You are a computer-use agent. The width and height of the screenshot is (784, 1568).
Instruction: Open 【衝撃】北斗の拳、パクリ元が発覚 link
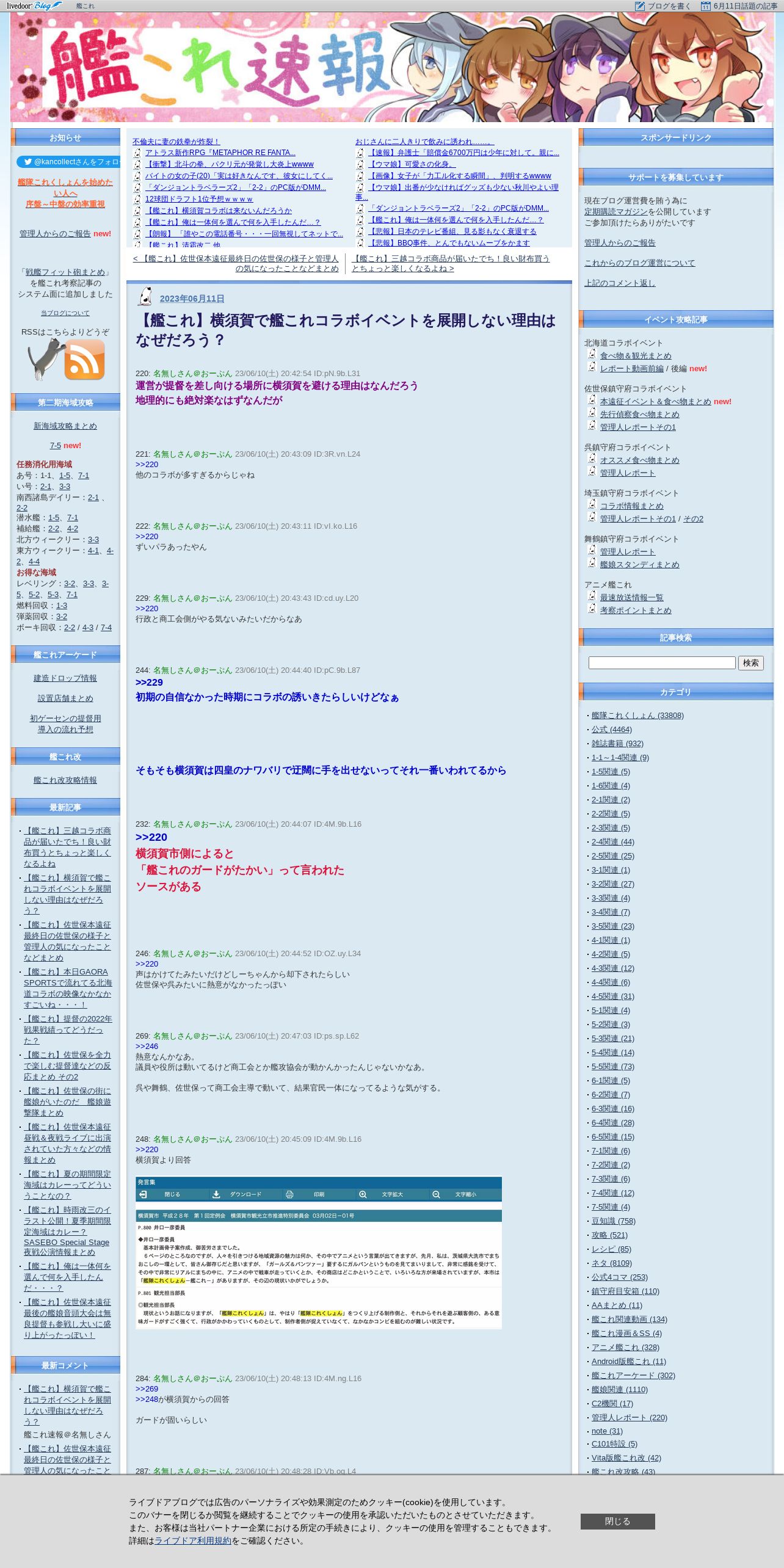[x=229, y=164]
